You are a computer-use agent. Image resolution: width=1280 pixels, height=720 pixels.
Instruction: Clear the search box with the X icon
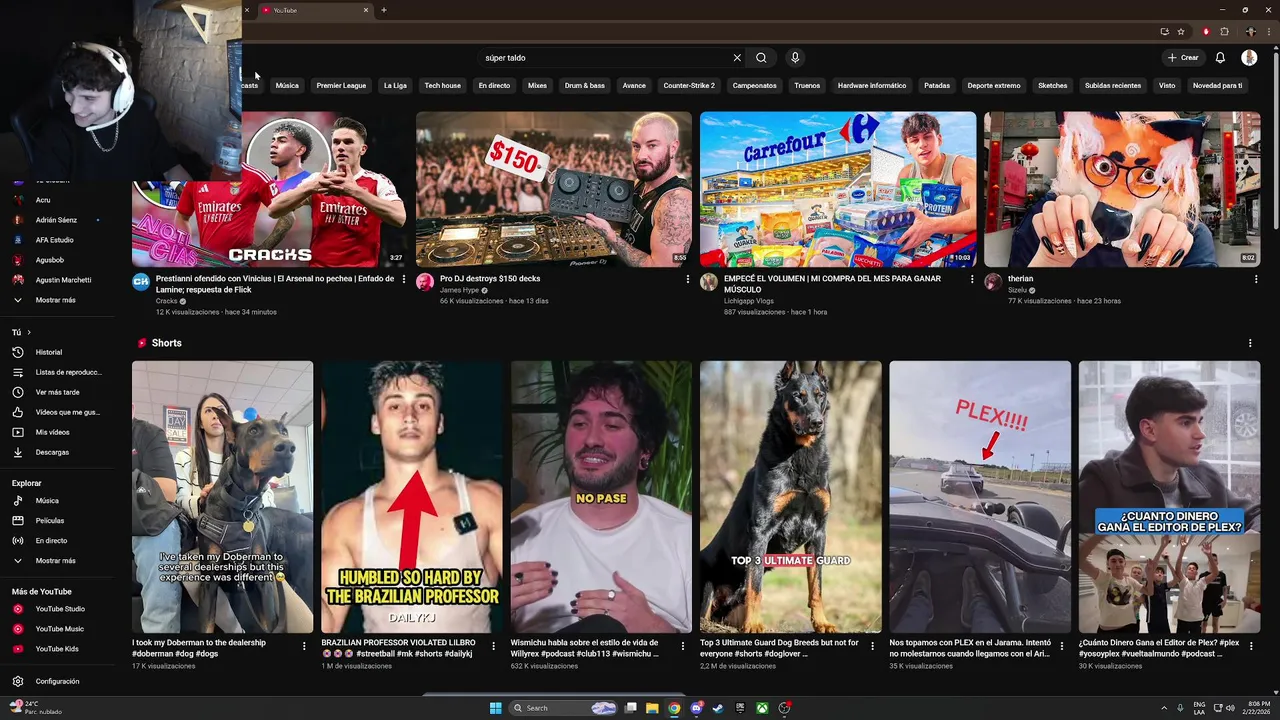[737, 58]
